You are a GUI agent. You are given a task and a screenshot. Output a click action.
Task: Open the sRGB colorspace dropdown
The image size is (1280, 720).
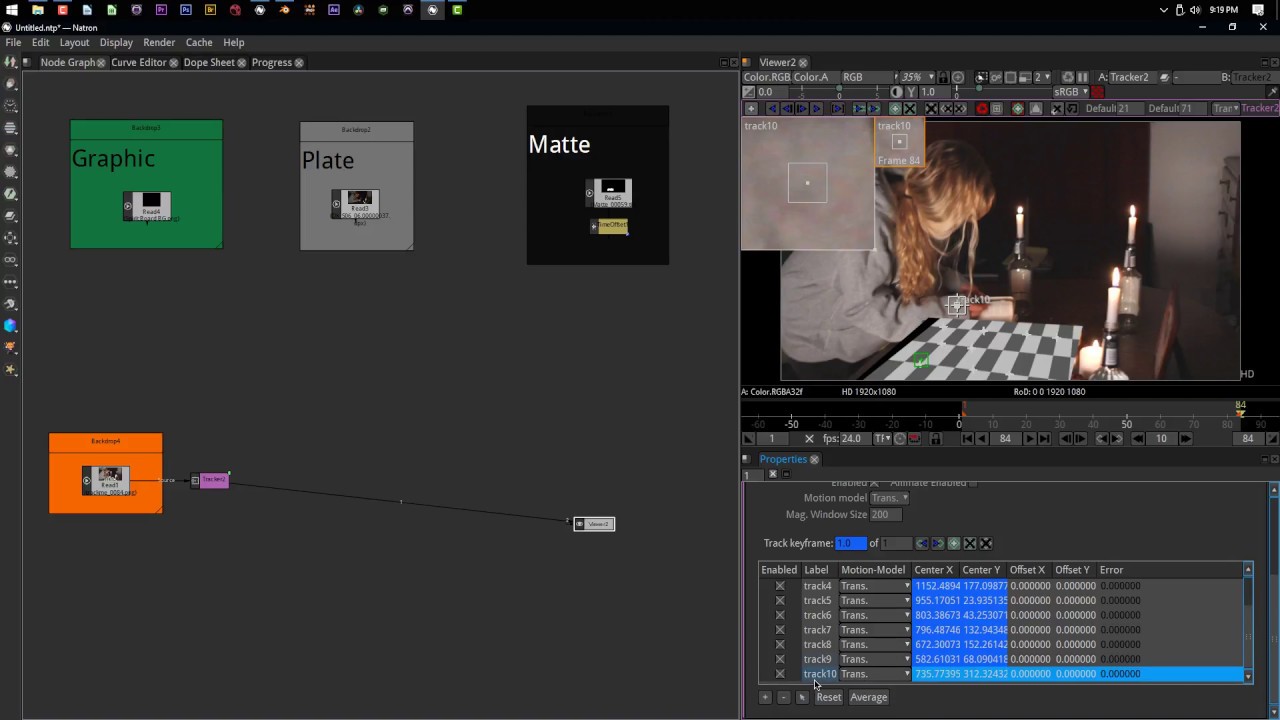(x=1070, y=92)
